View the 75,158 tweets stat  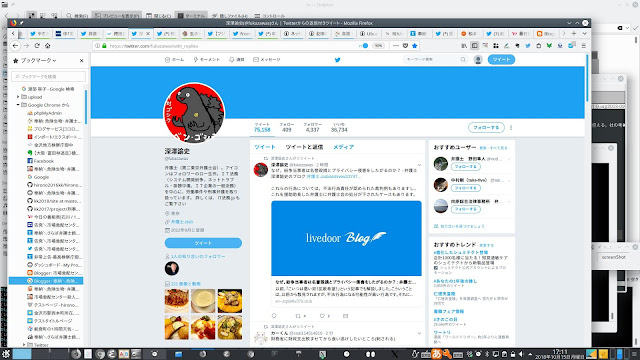262,127
